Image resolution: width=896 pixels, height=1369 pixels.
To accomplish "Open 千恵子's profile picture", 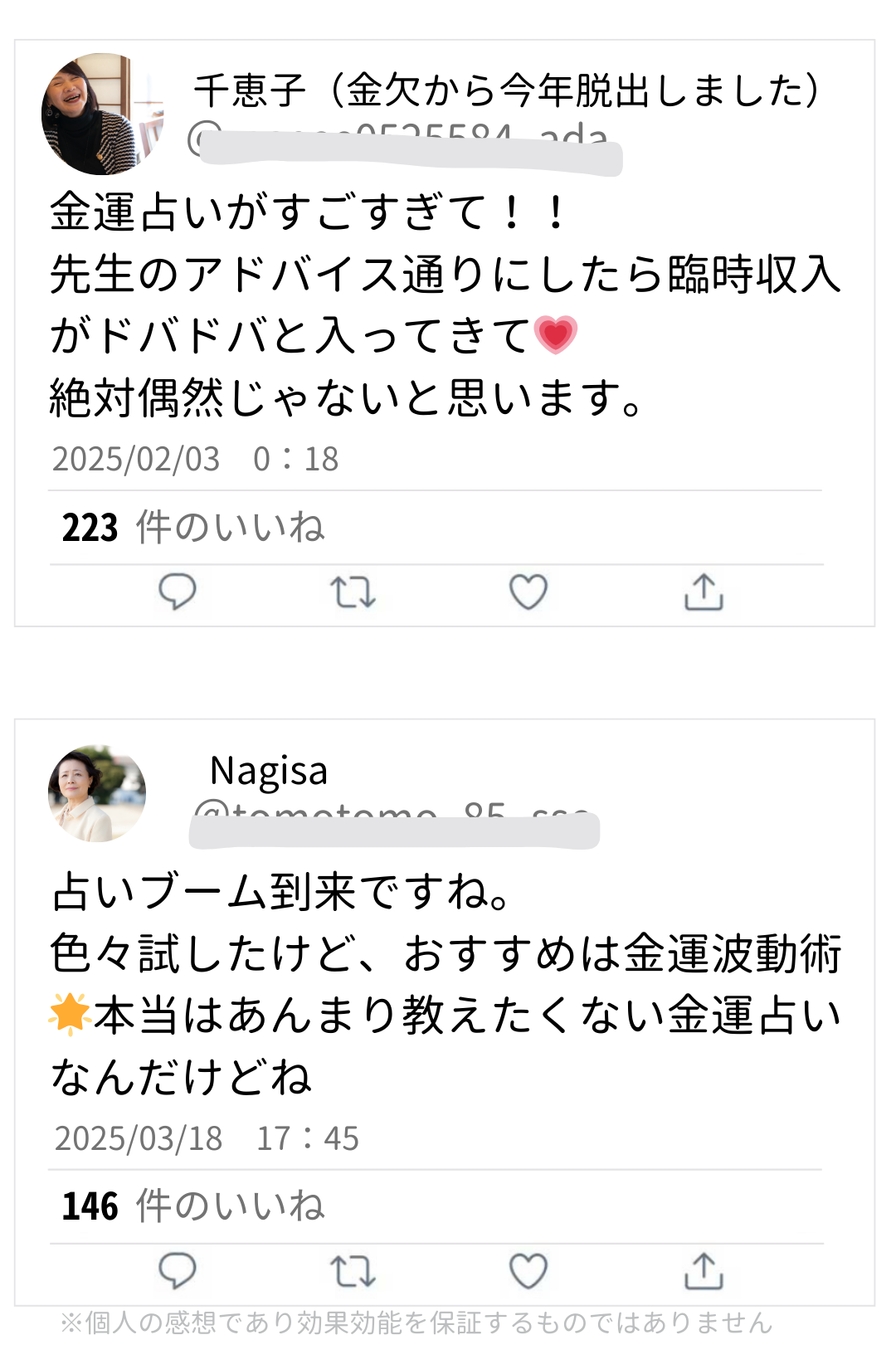I will 101,114.
